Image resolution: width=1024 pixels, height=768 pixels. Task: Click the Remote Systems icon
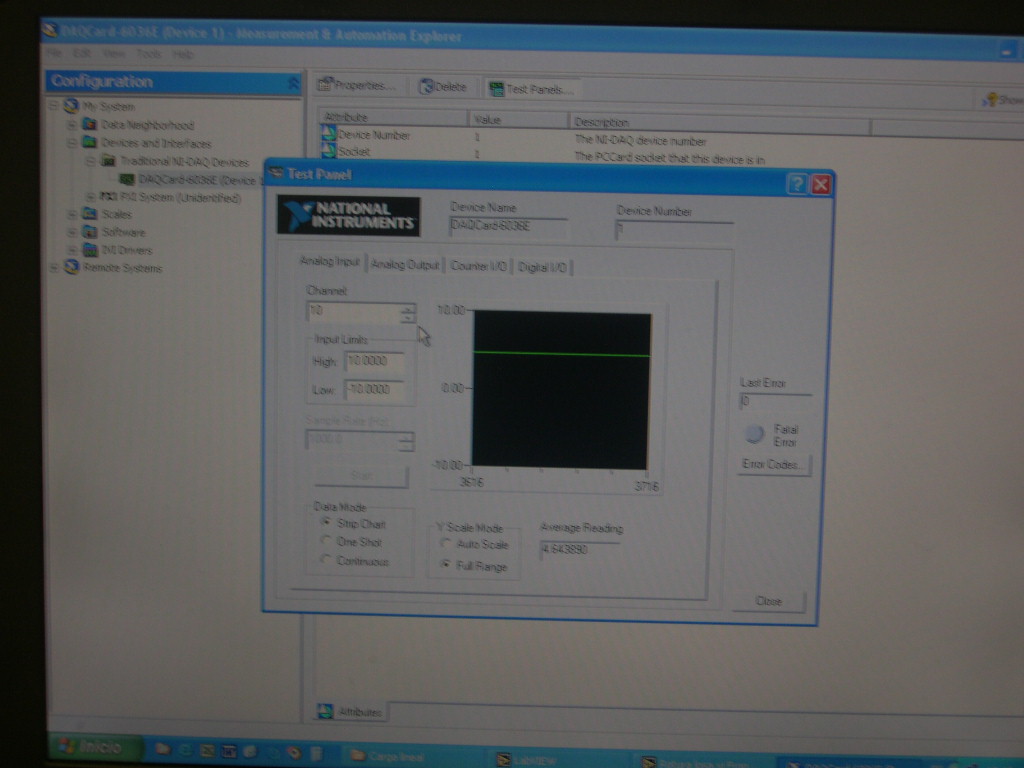point(71,267)
